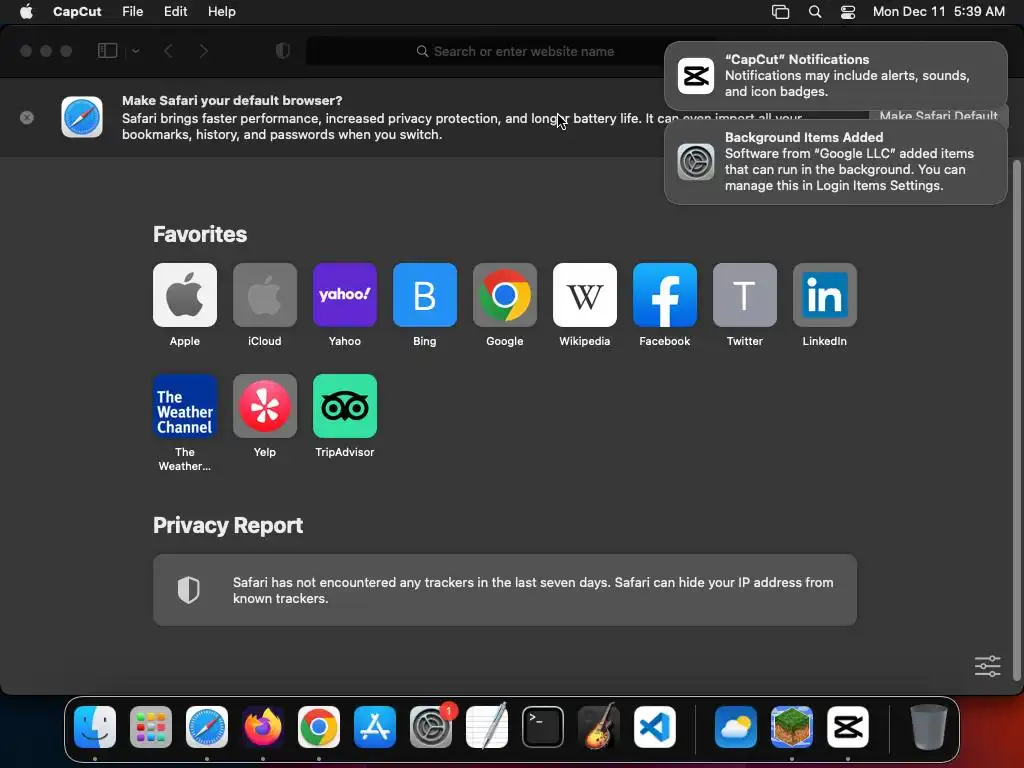Image resolution: width=1024 pixels, height=768 pixels.
Task: Open The Weather Channel favorite
Action: click(x=185, y=406)
